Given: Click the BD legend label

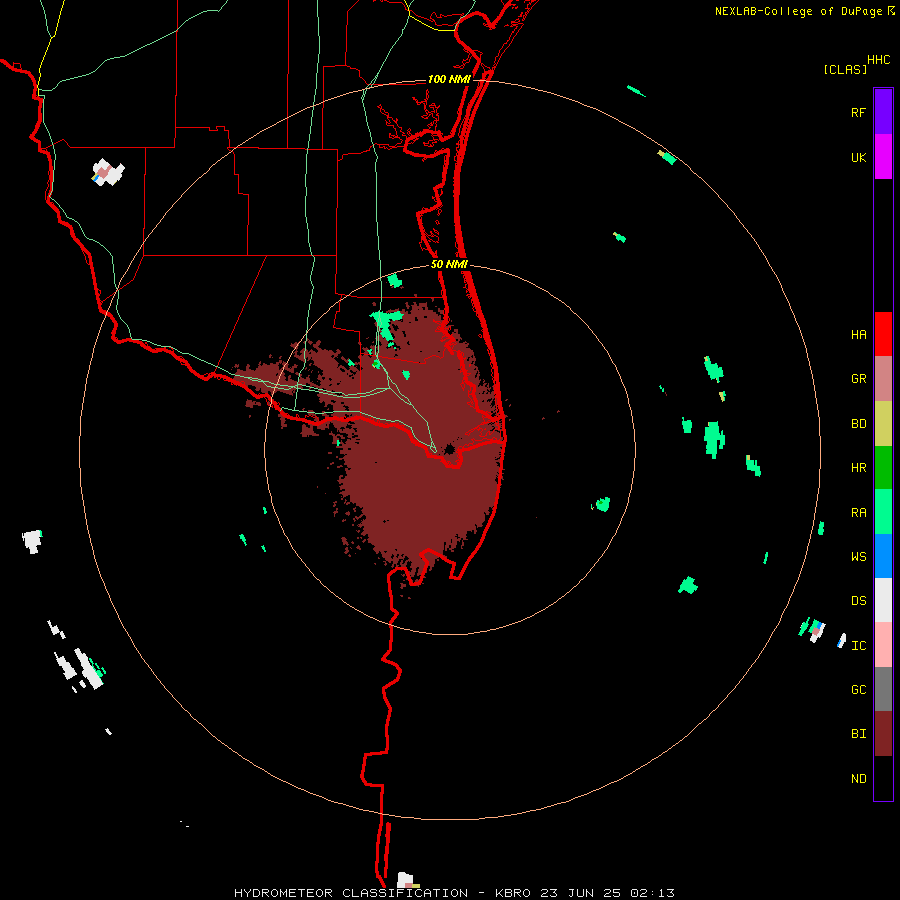Looking at the screenshot, I should [x=858, y=424].
